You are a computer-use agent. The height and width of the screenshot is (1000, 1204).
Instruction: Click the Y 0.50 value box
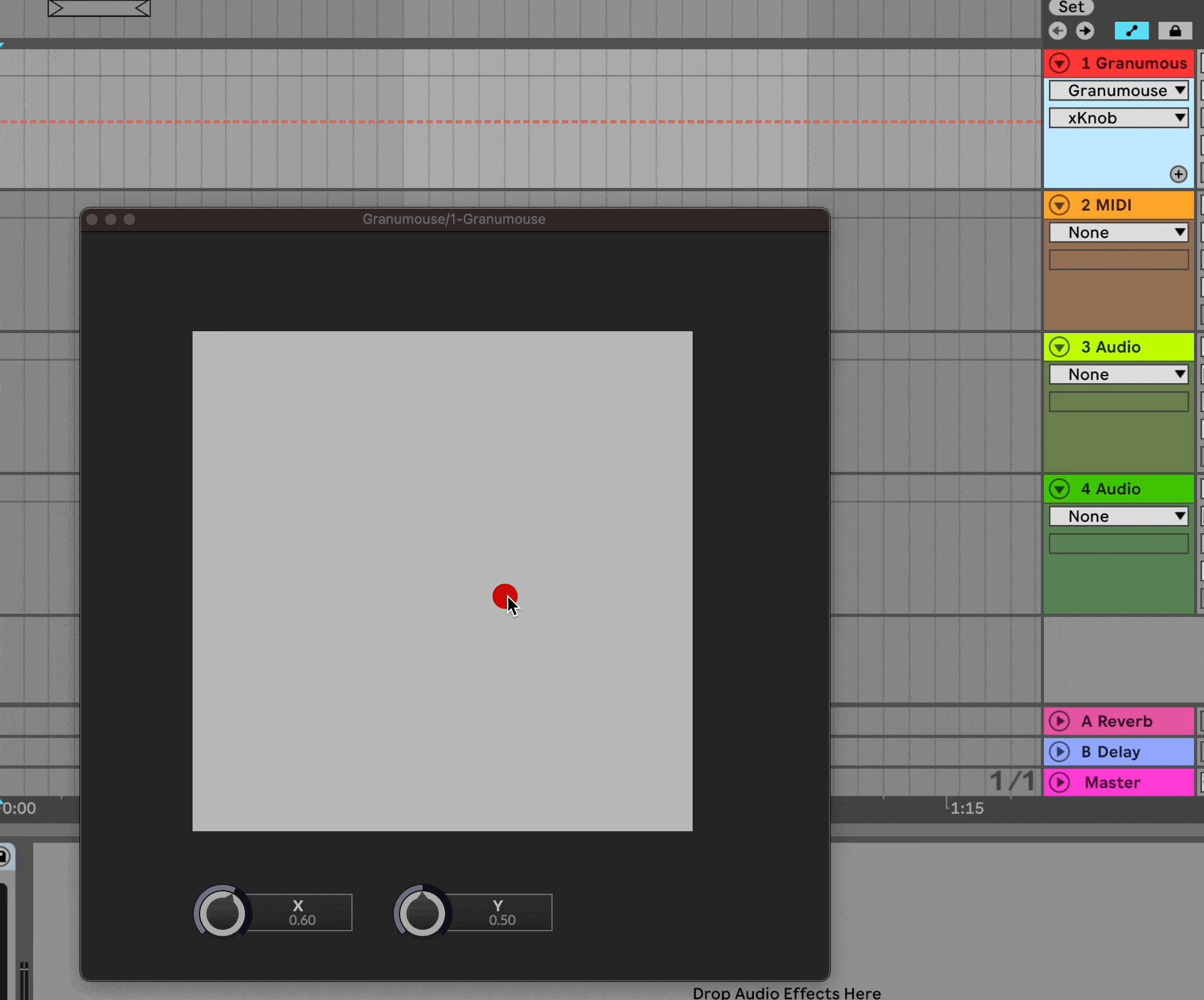pyautogui.click(x=501, y=912)
